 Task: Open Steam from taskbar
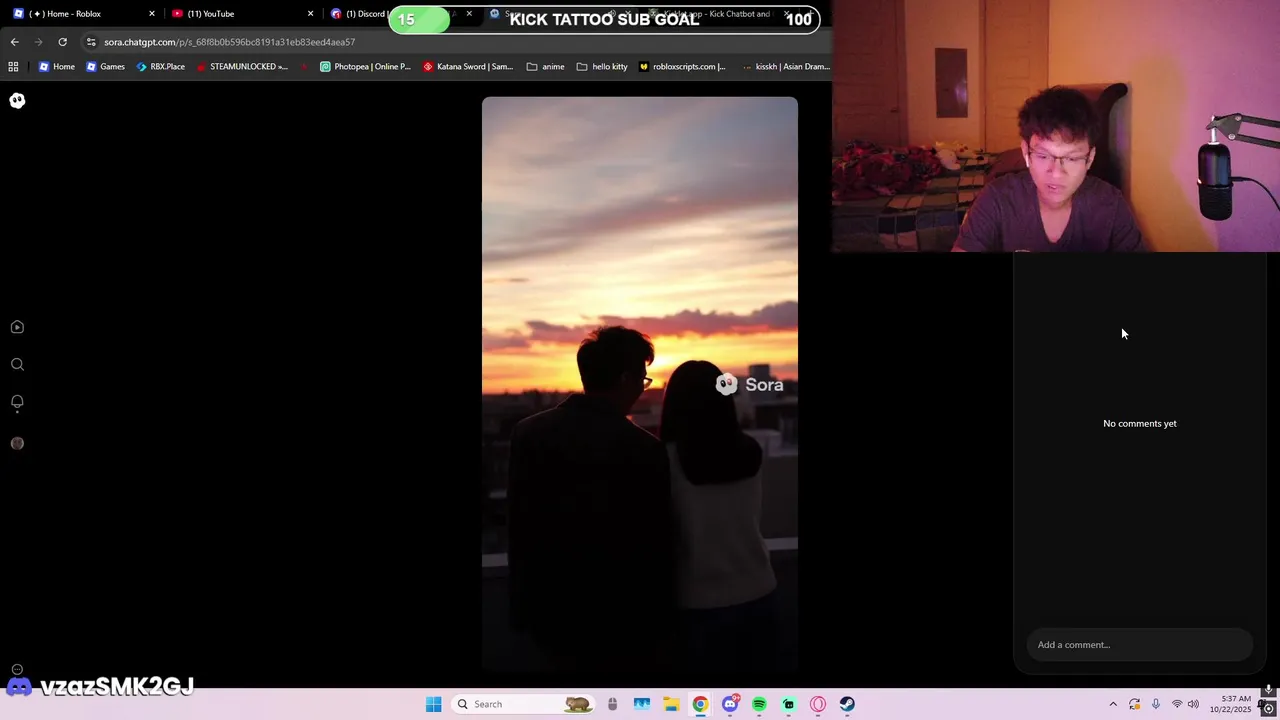coord(847,704)
